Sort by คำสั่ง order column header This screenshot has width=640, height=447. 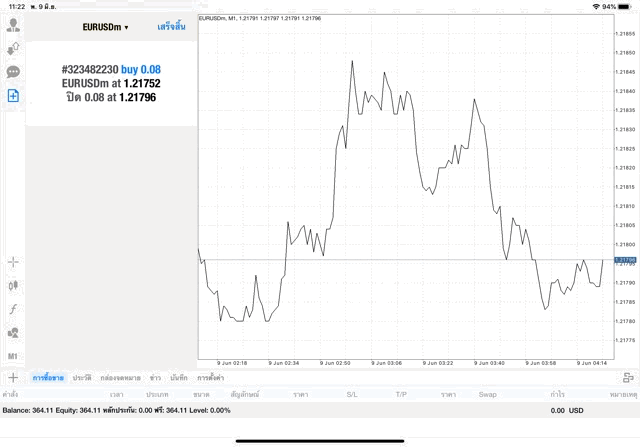(x=10, y=394)
